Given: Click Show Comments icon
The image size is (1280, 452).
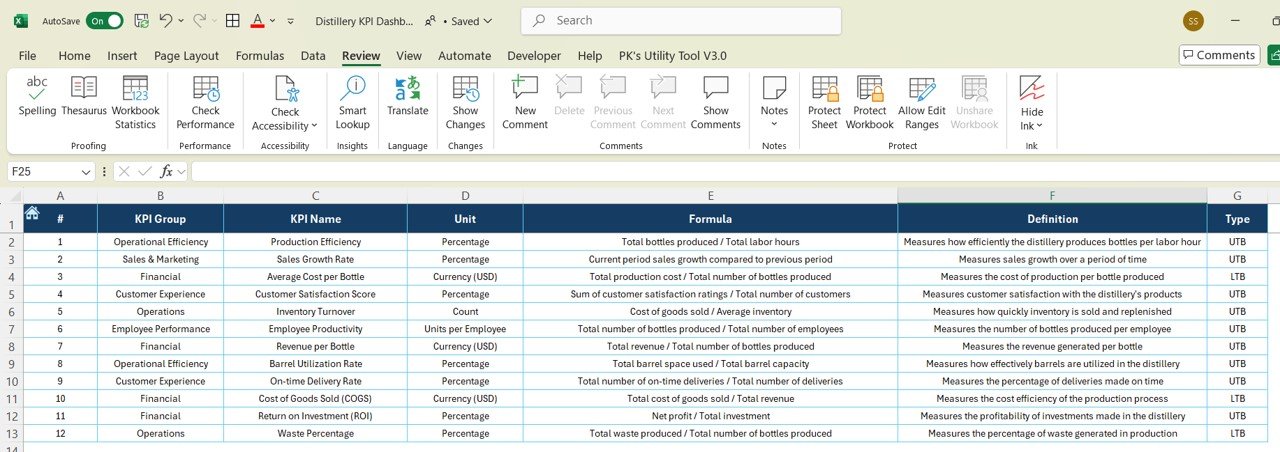Looking at the screenshot, I should coord(716,88).
